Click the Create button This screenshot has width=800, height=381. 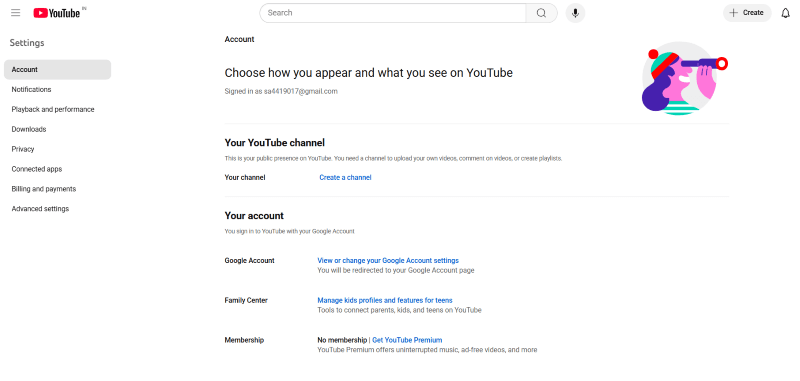tap(747, 13)
